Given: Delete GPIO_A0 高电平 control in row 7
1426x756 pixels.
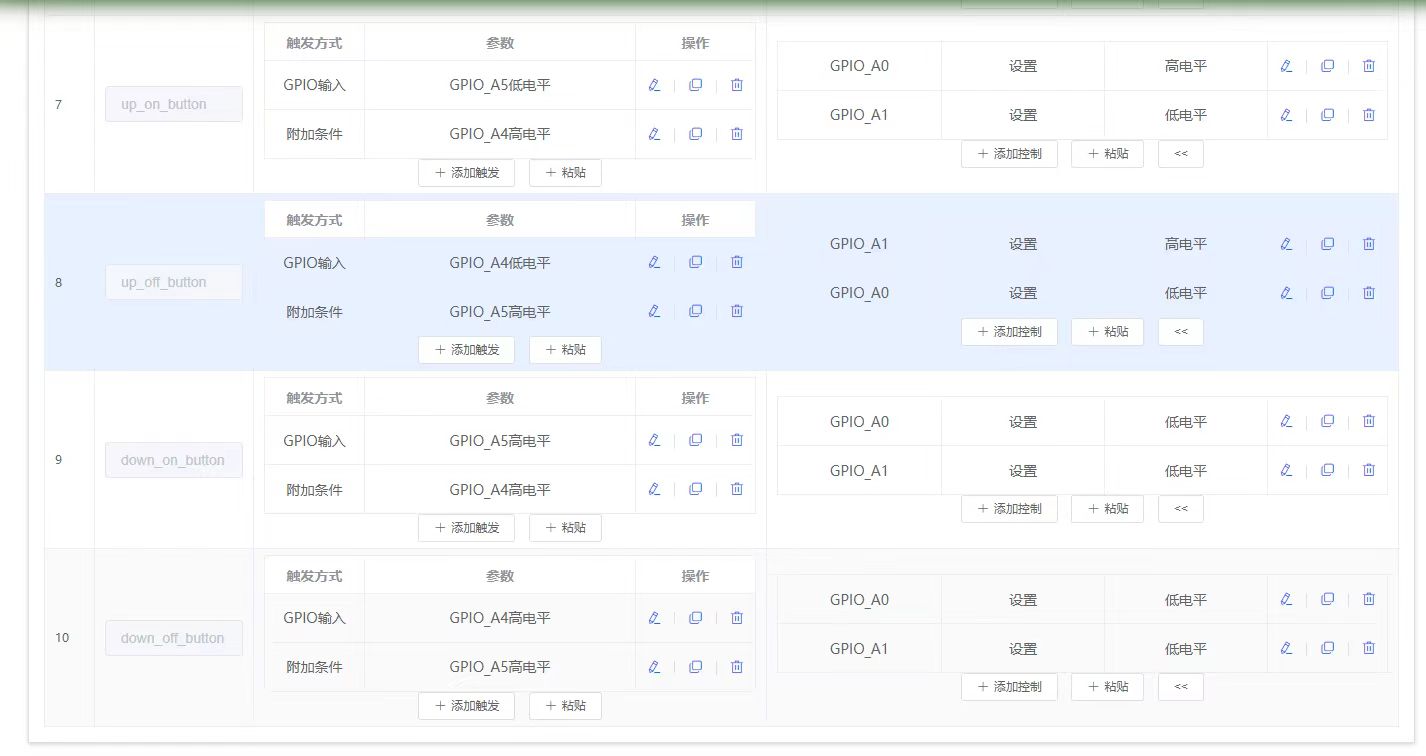Looking at the screenshot, I should coord(1369,66).
